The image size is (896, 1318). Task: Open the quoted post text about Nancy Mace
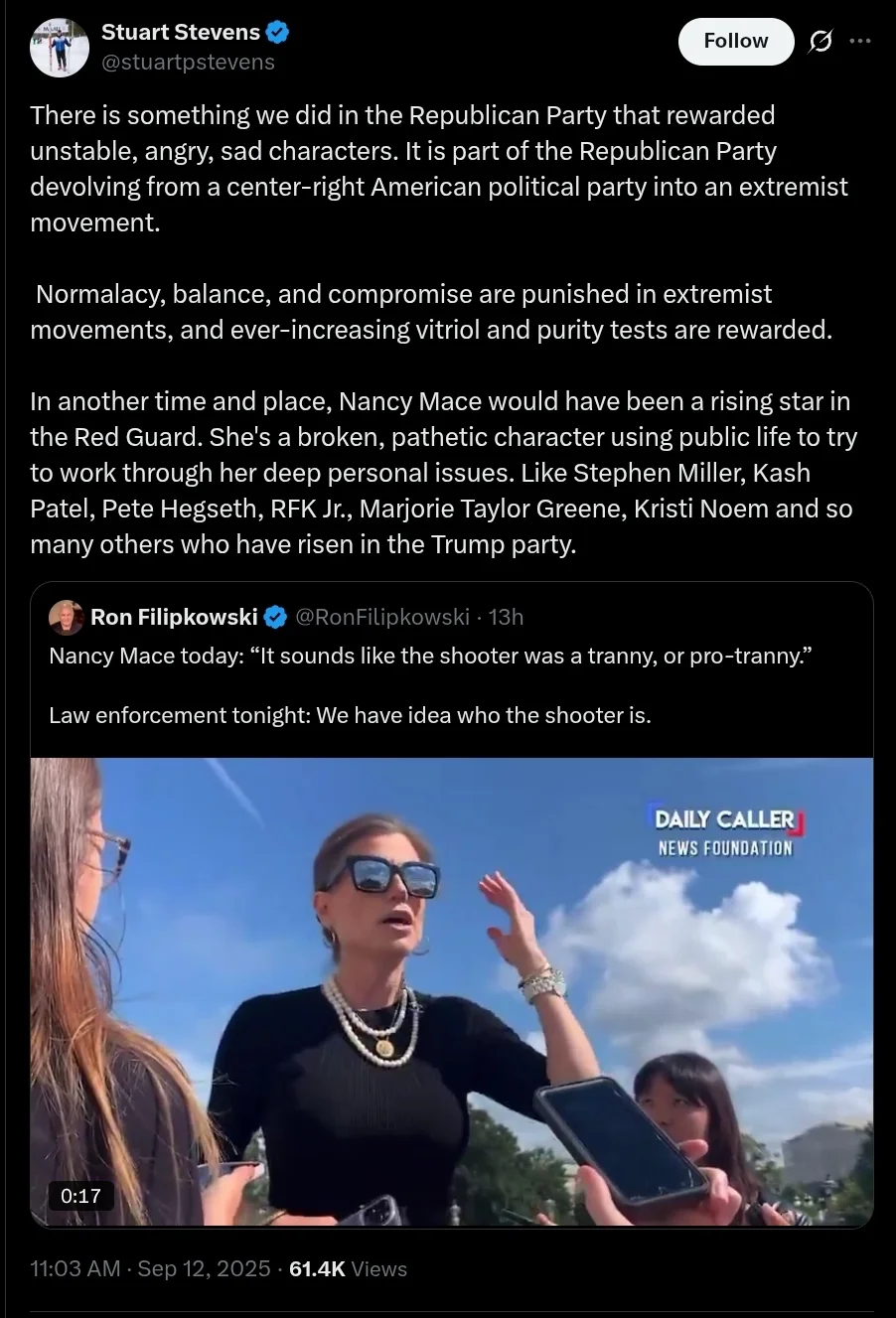[x=423, y=656]
